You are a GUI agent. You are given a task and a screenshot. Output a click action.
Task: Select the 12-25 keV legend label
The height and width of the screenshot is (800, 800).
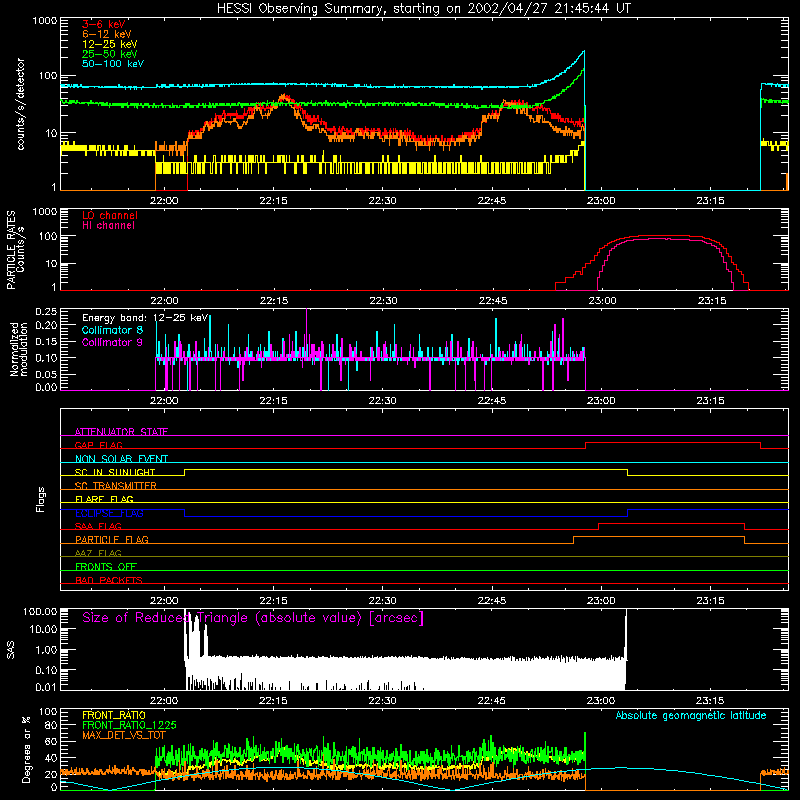point(110,44)
